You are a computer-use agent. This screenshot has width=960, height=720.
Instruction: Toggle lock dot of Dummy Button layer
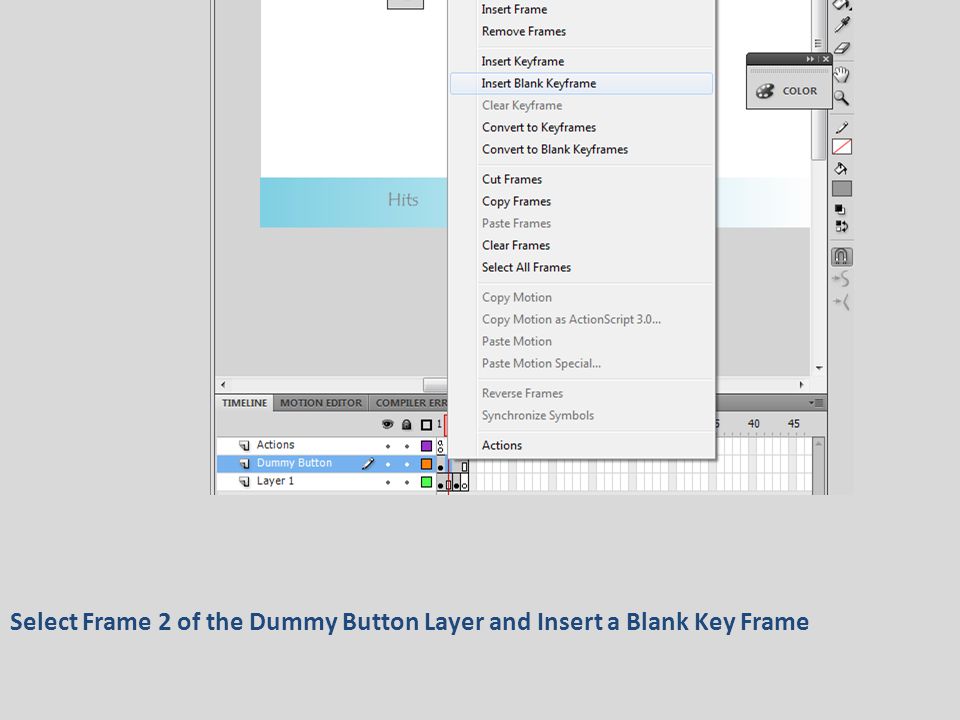tap(407, 464)
